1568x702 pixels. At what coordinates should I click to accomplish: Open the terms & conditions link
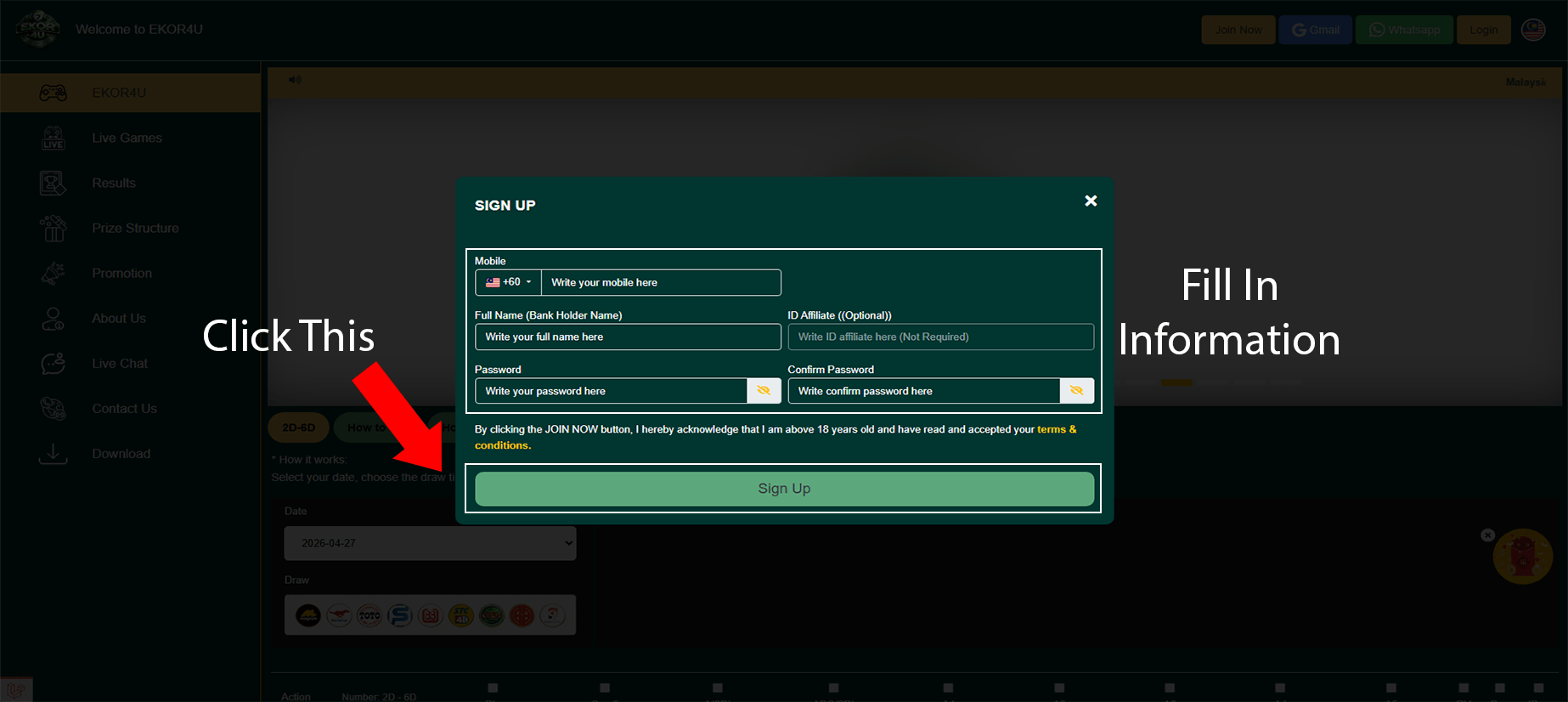point(1056,430)
